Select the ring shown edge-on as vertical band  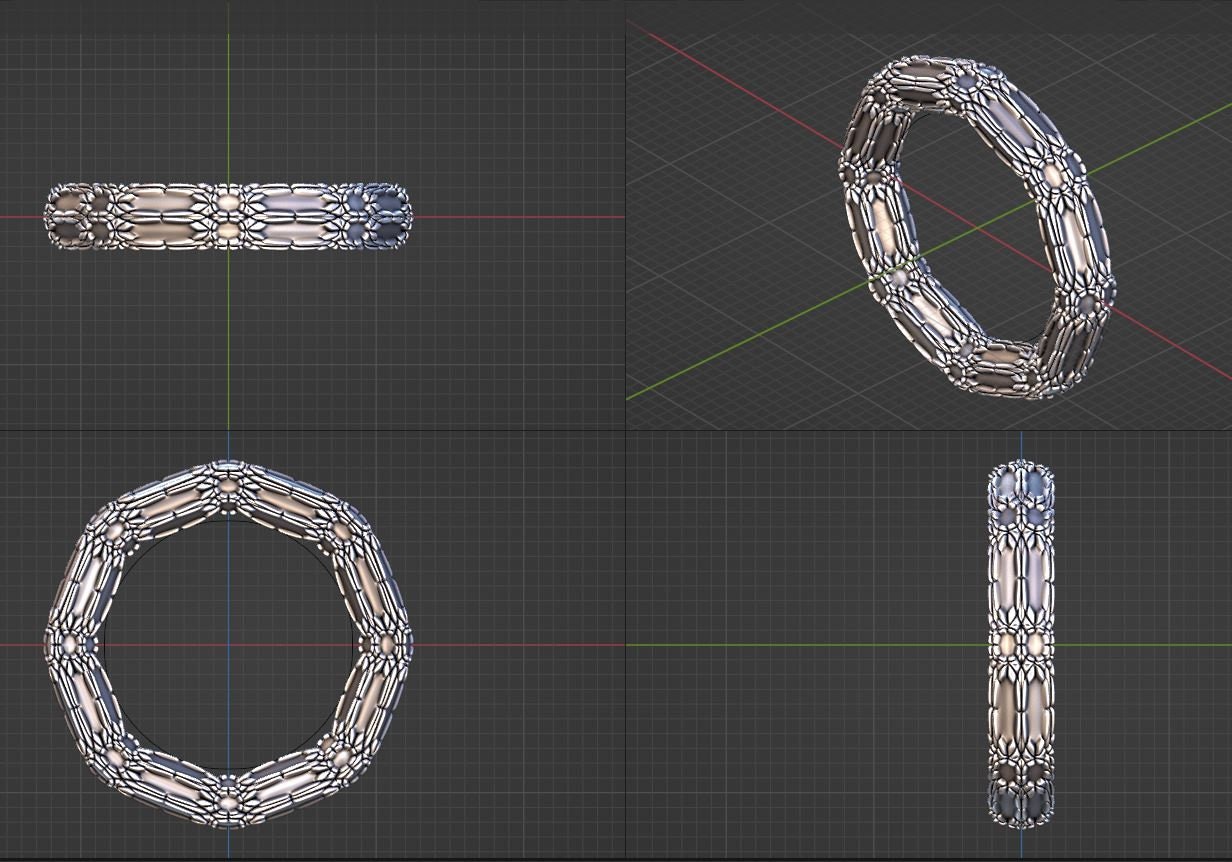click(x=1021, y=645)
